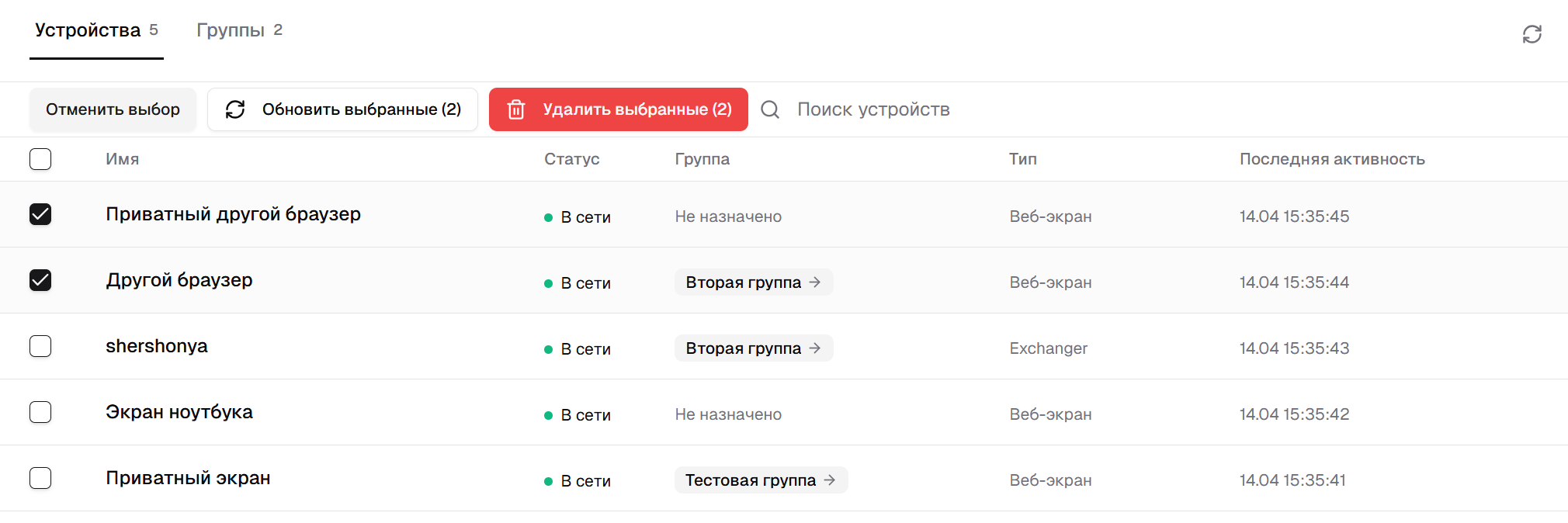Open Вторая группа for Другой браузер
1568x523 pixels.
point(754,282)
